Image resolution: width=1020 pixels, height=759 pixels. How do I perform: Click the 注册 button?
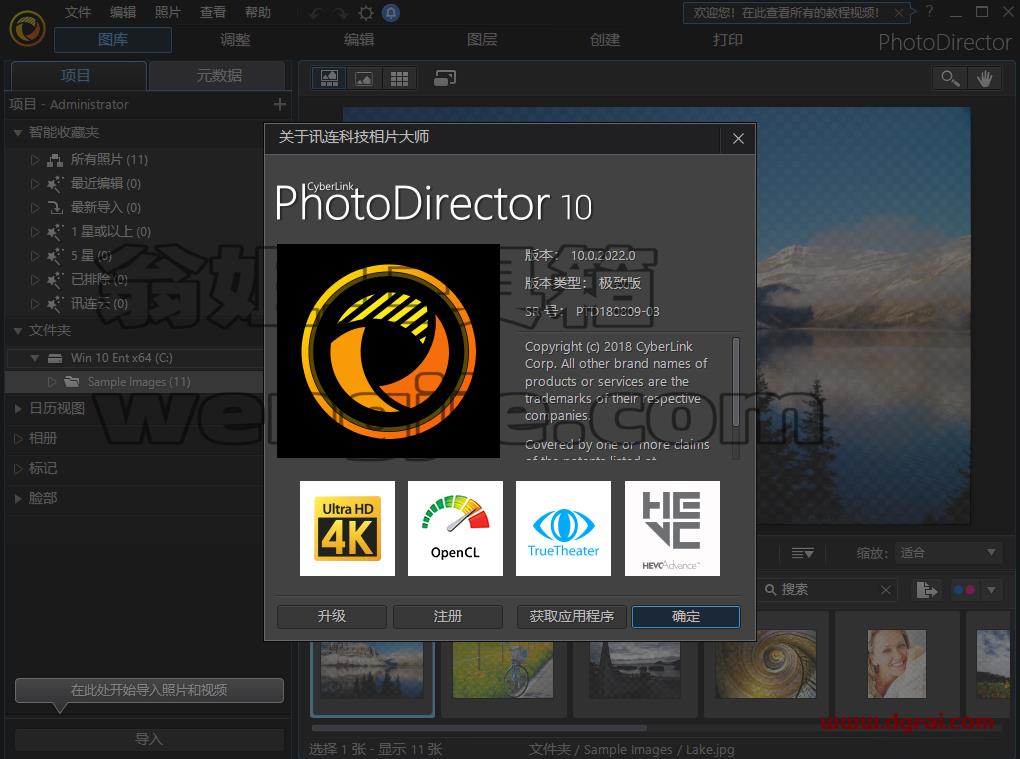click(x=448, y=616)
